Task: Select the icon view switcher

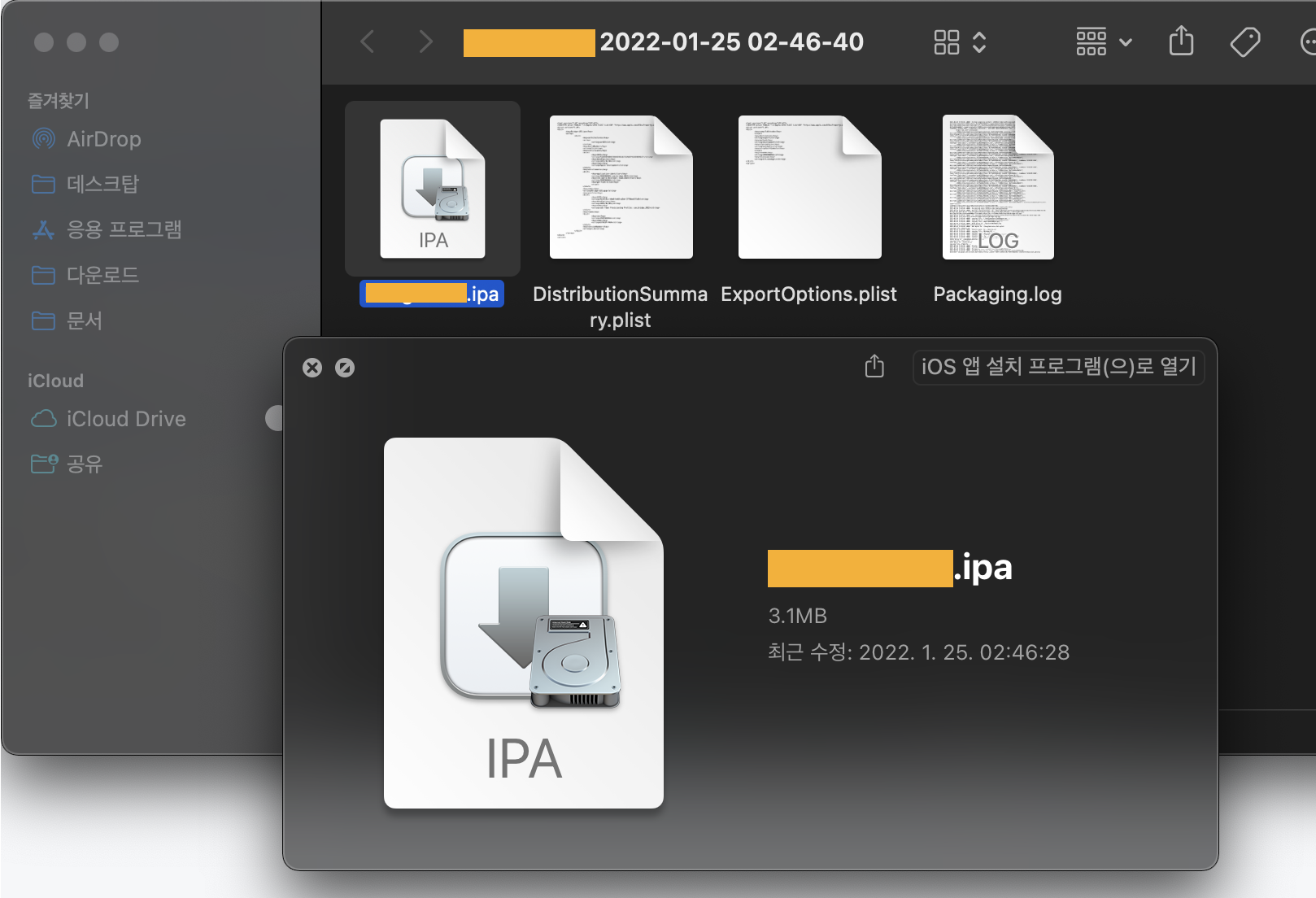Action: coord(960,41)
